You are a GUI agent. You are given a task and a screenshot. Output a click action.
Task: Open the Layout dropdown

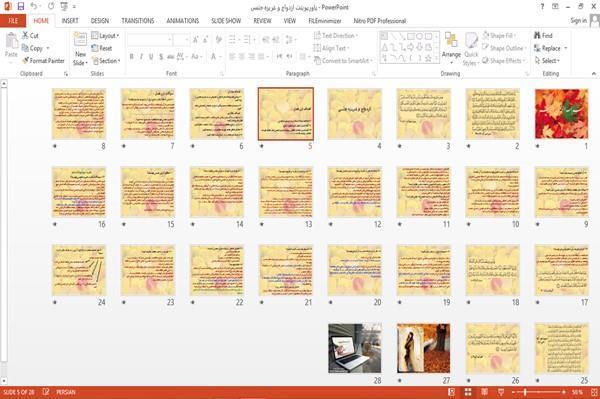point(105,36)
